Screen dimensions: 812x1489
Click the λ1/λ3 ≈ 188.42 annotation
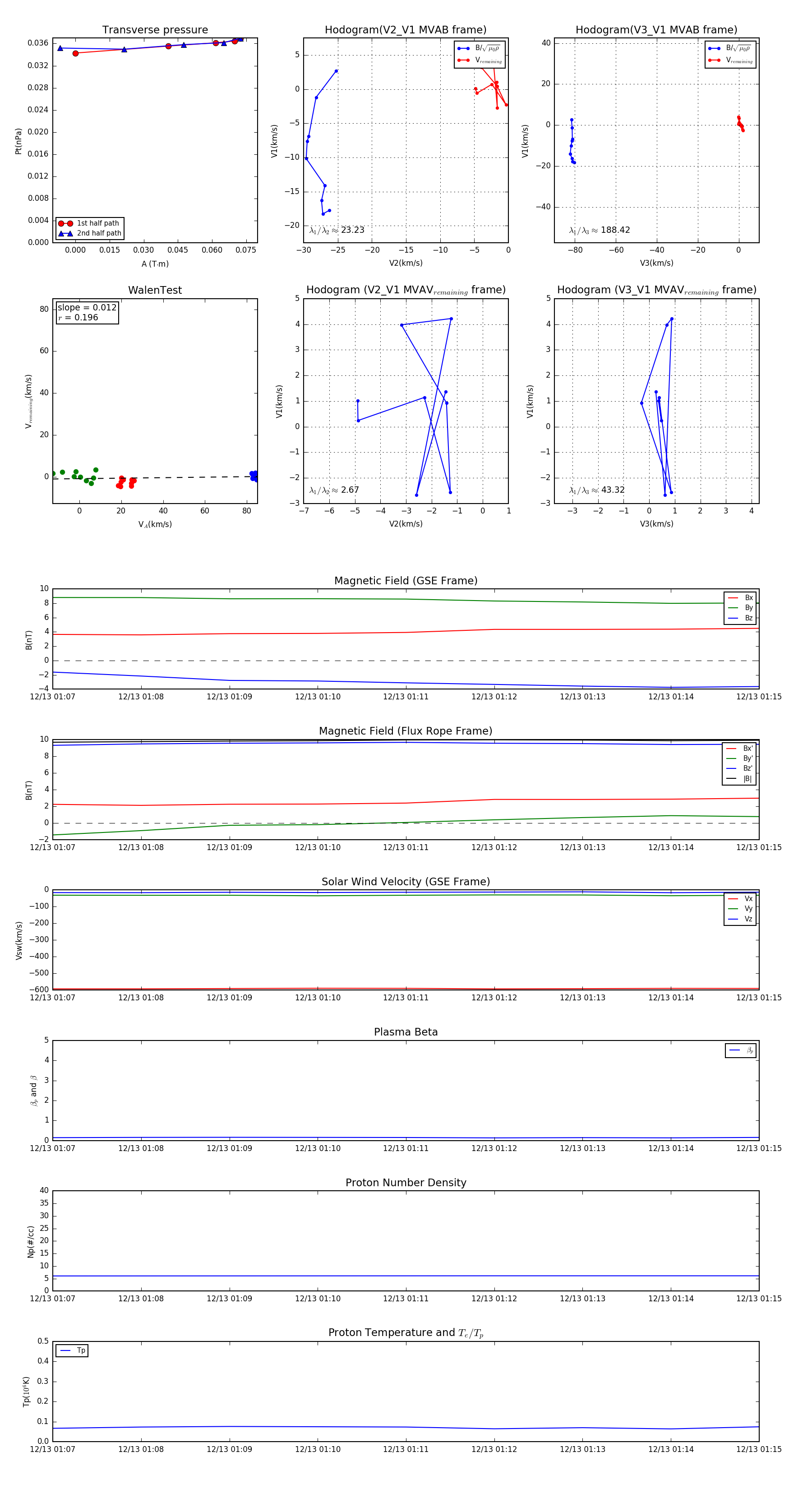click(x=600, y=230)
